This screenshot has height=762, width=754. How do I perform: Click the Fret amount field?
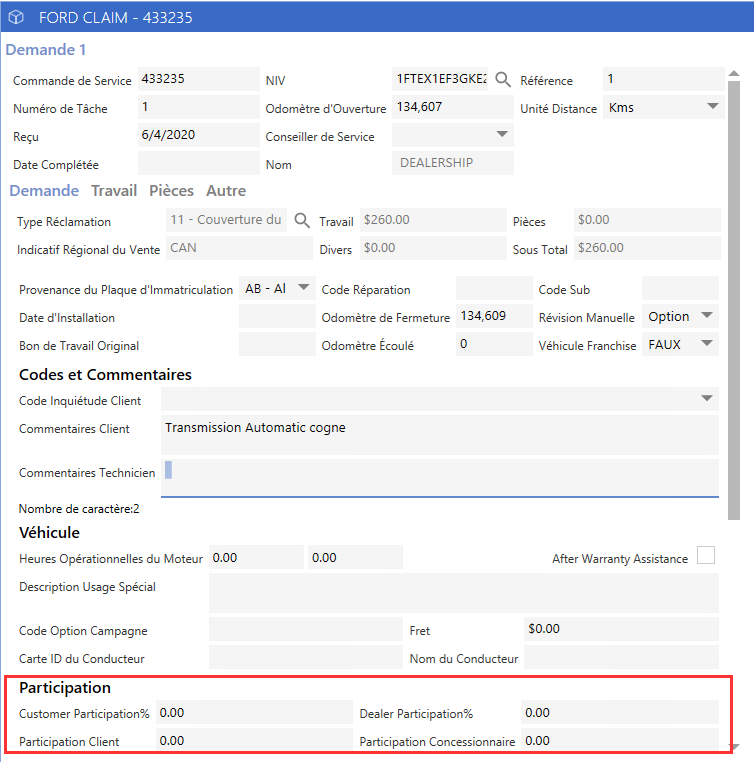pyautogui.click(x=621, y=629)
